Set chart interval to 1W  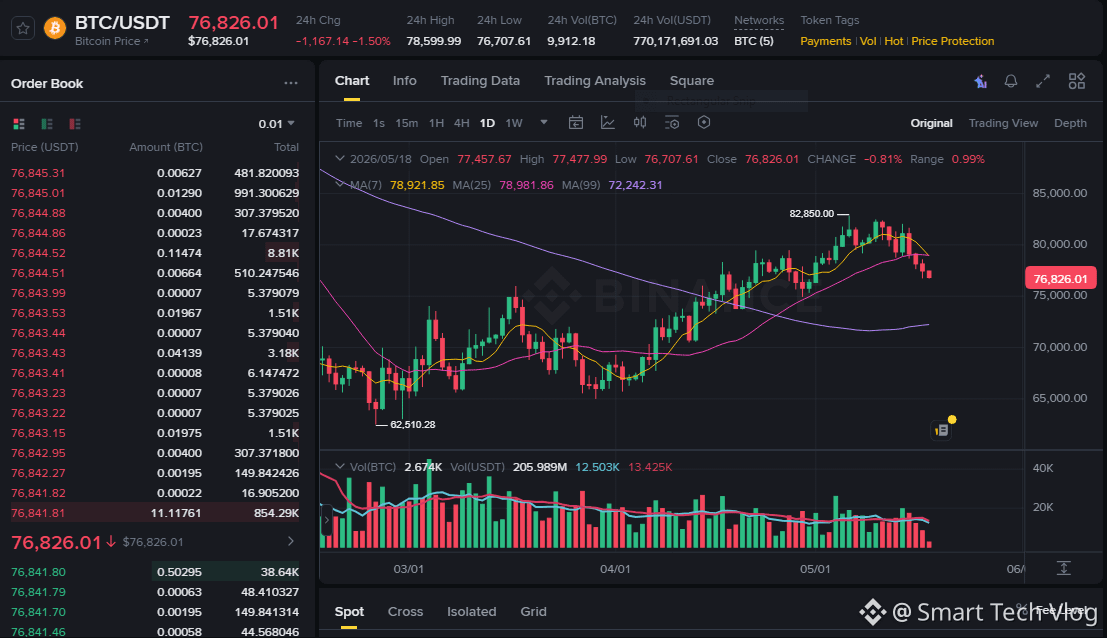(513, 123)
